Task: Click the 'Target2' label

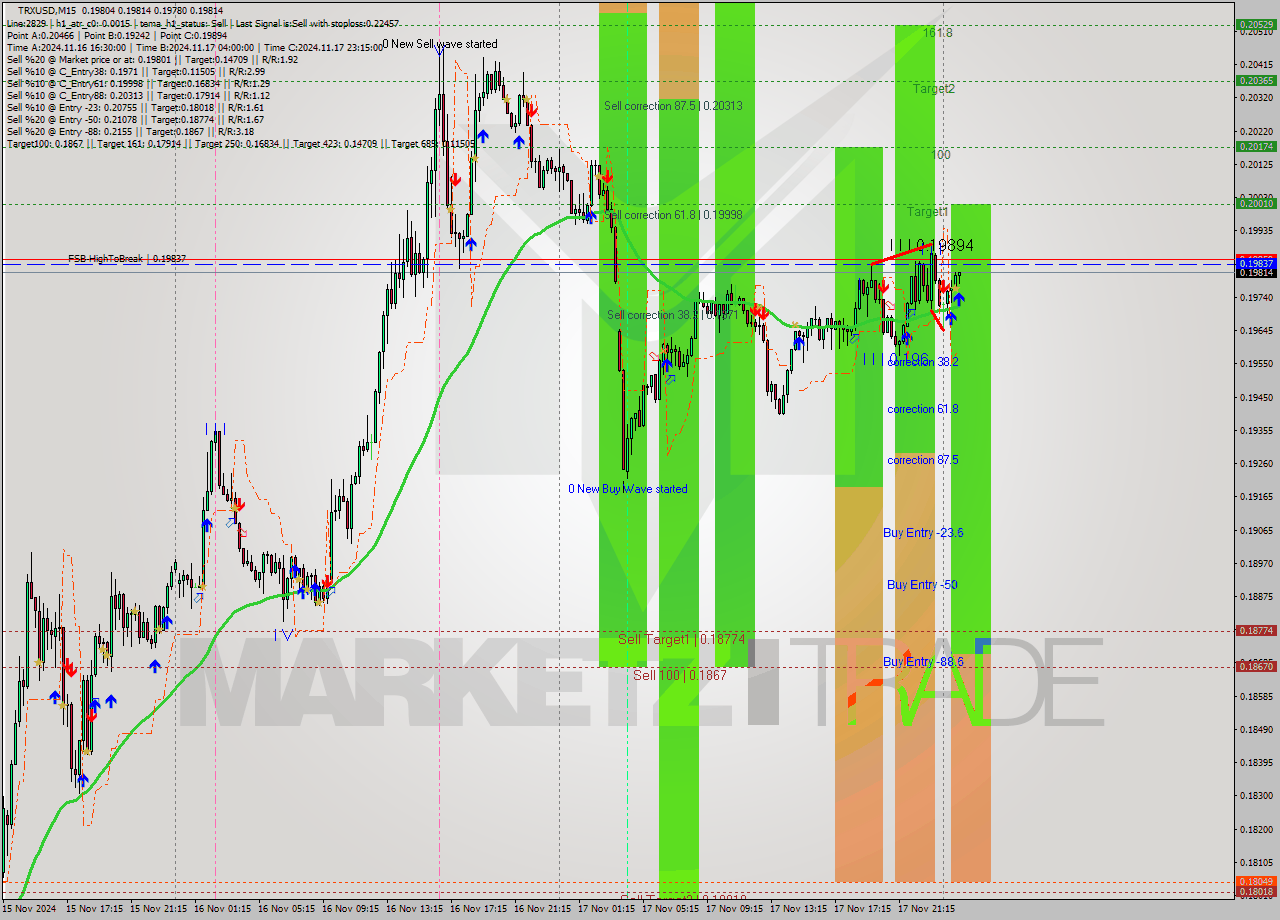Action: coord(933,88)
